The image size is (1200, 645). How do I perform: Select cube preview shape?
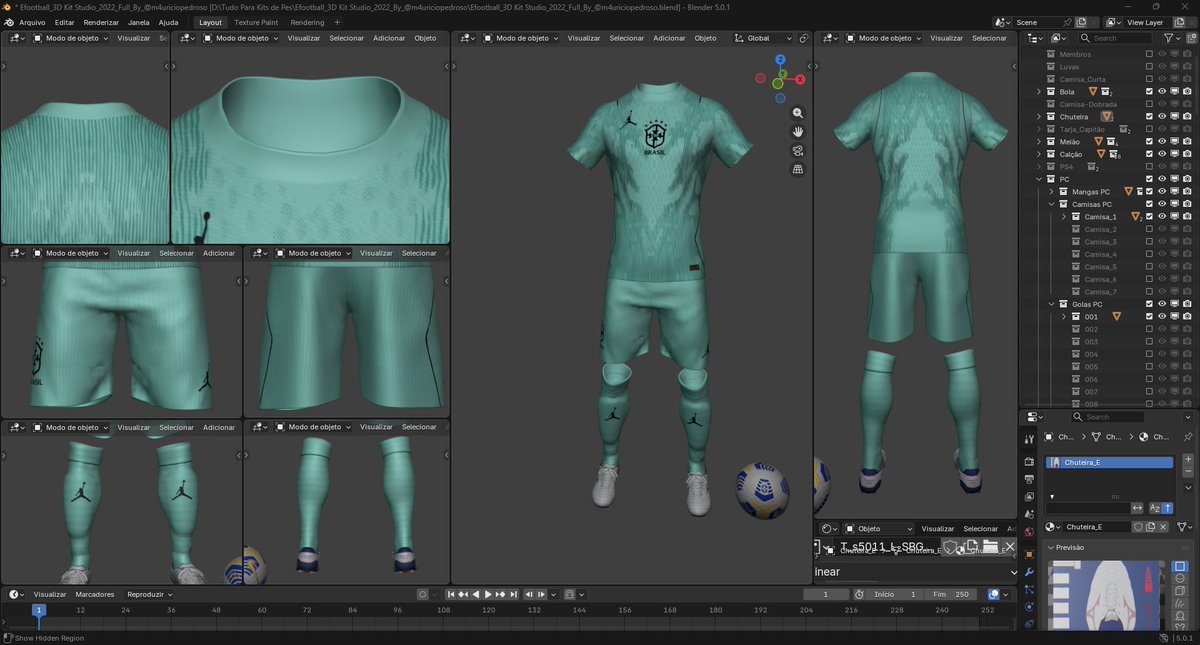tap(1179, 590)
